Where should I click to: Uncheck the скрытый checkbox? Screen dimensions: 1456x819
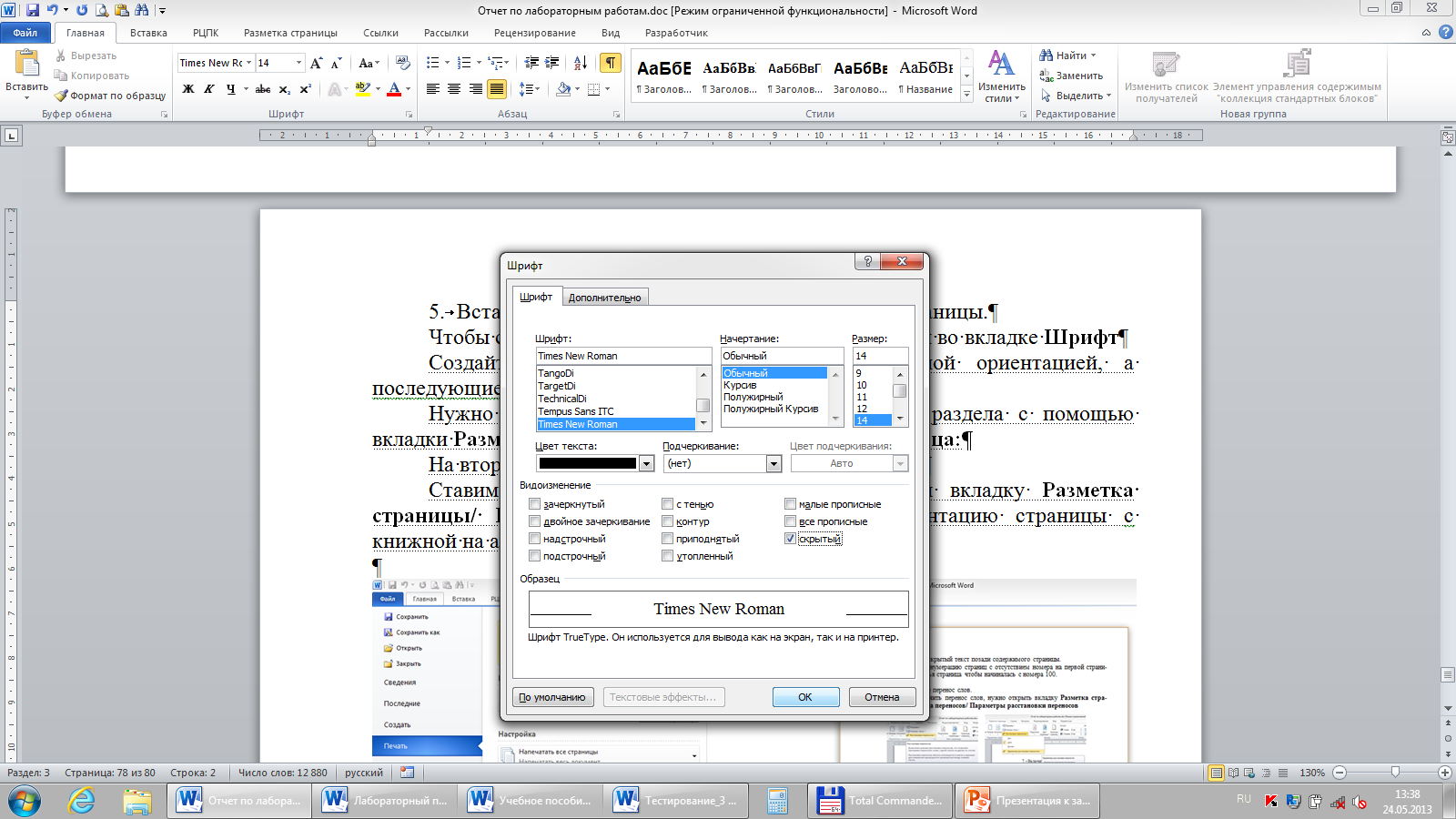790,539
